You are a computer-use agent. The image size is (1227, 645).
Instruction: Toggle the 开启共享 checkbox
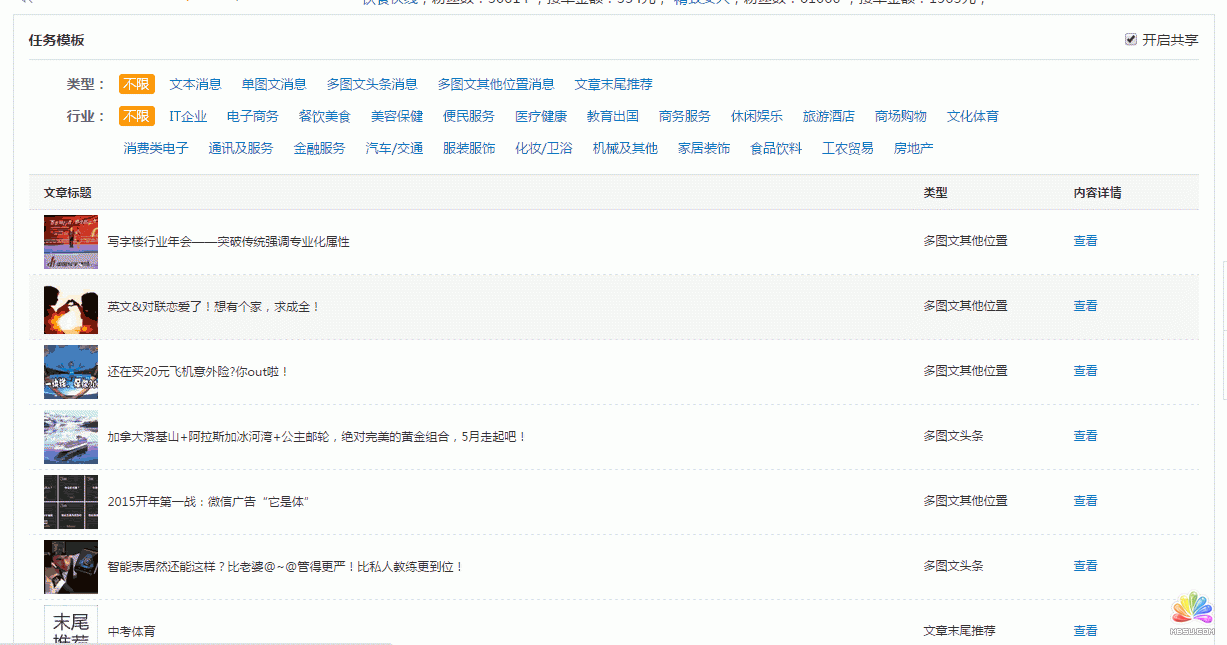coord(1131,40)
